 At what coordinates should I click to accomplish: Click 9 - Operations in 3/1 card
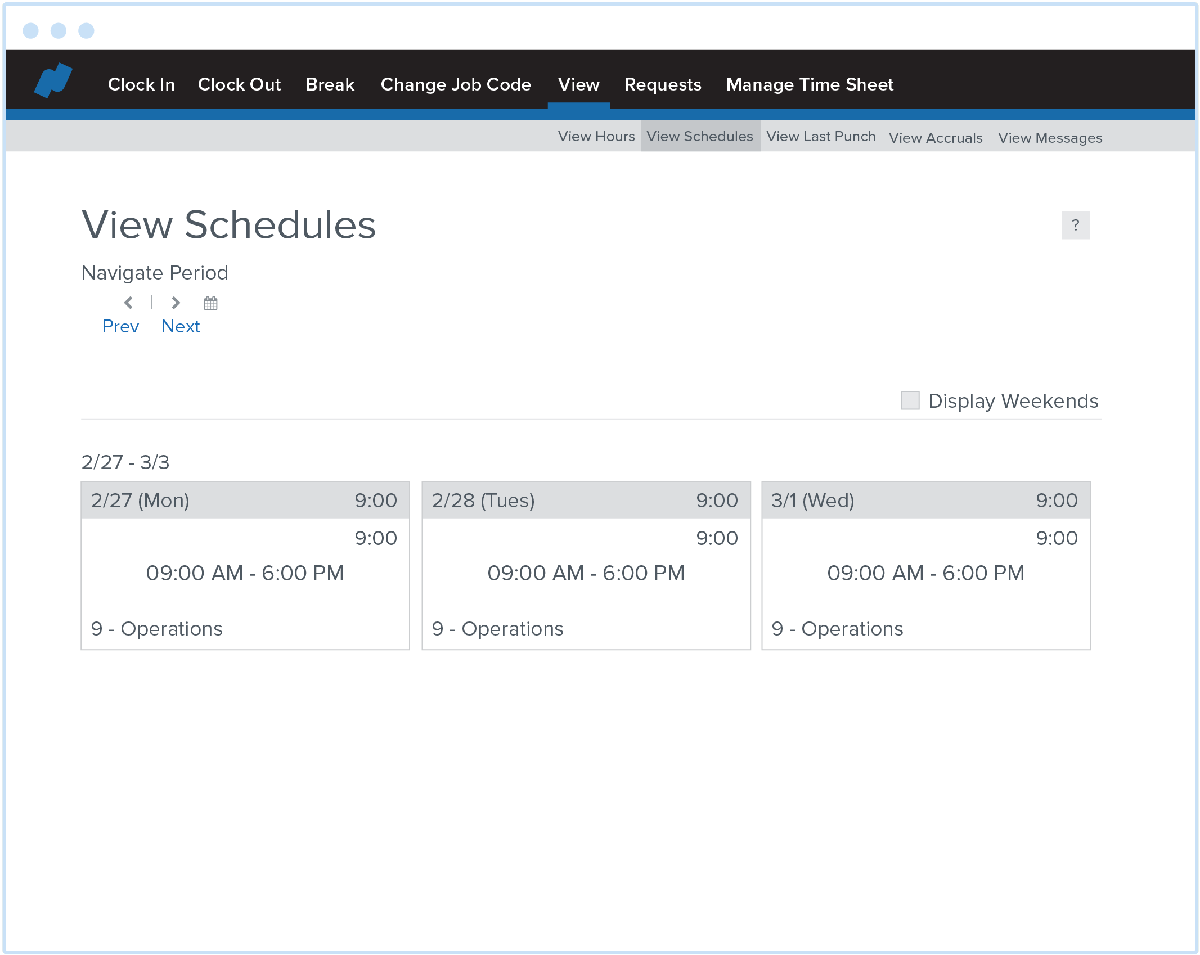pyautogui.click(x=837, y=629)
